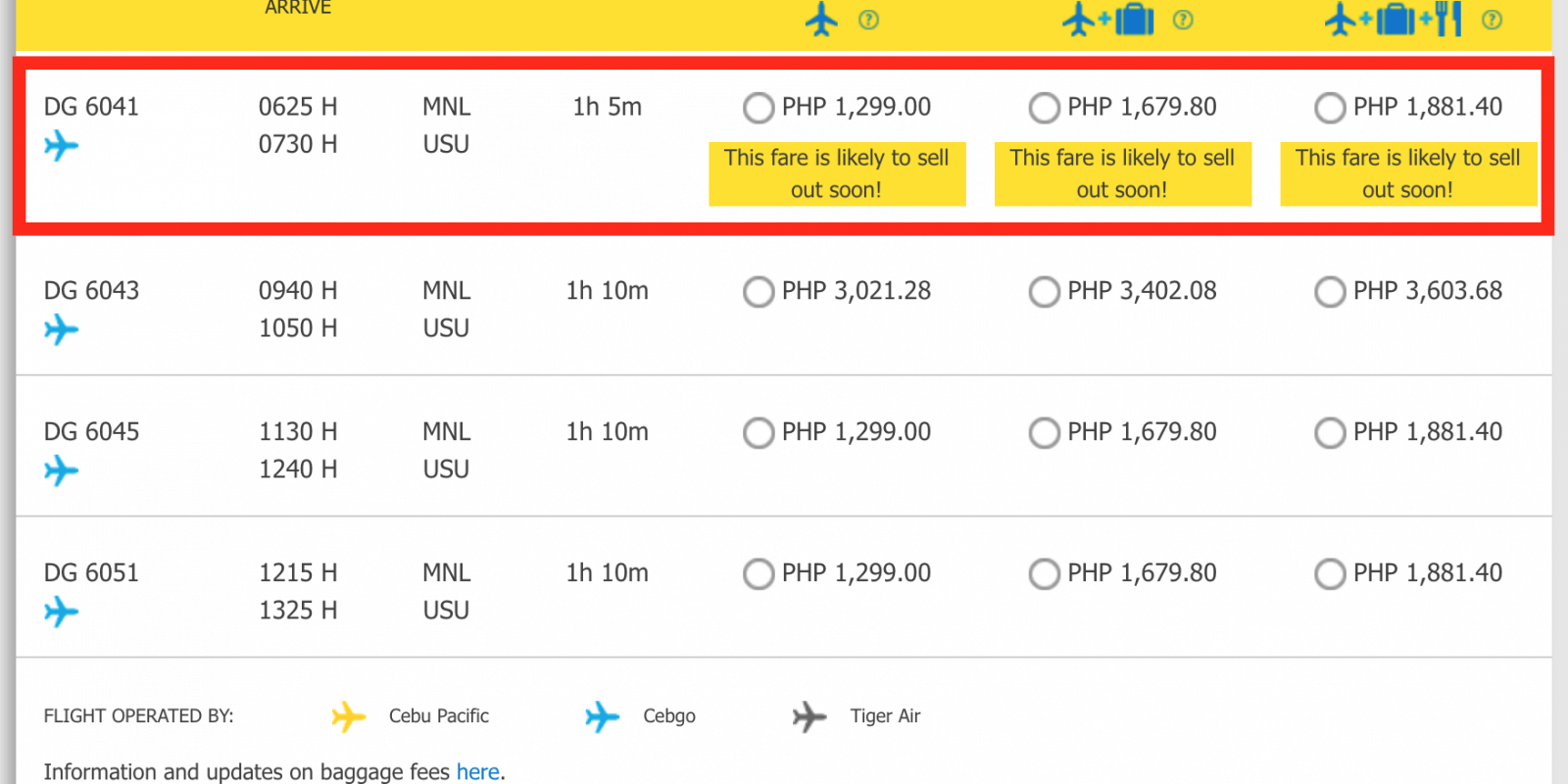The width and height of the screenshot is (1568, 784).
Task: Click the fly, baggage and meal bundle icon
Action: point(1393,19)
